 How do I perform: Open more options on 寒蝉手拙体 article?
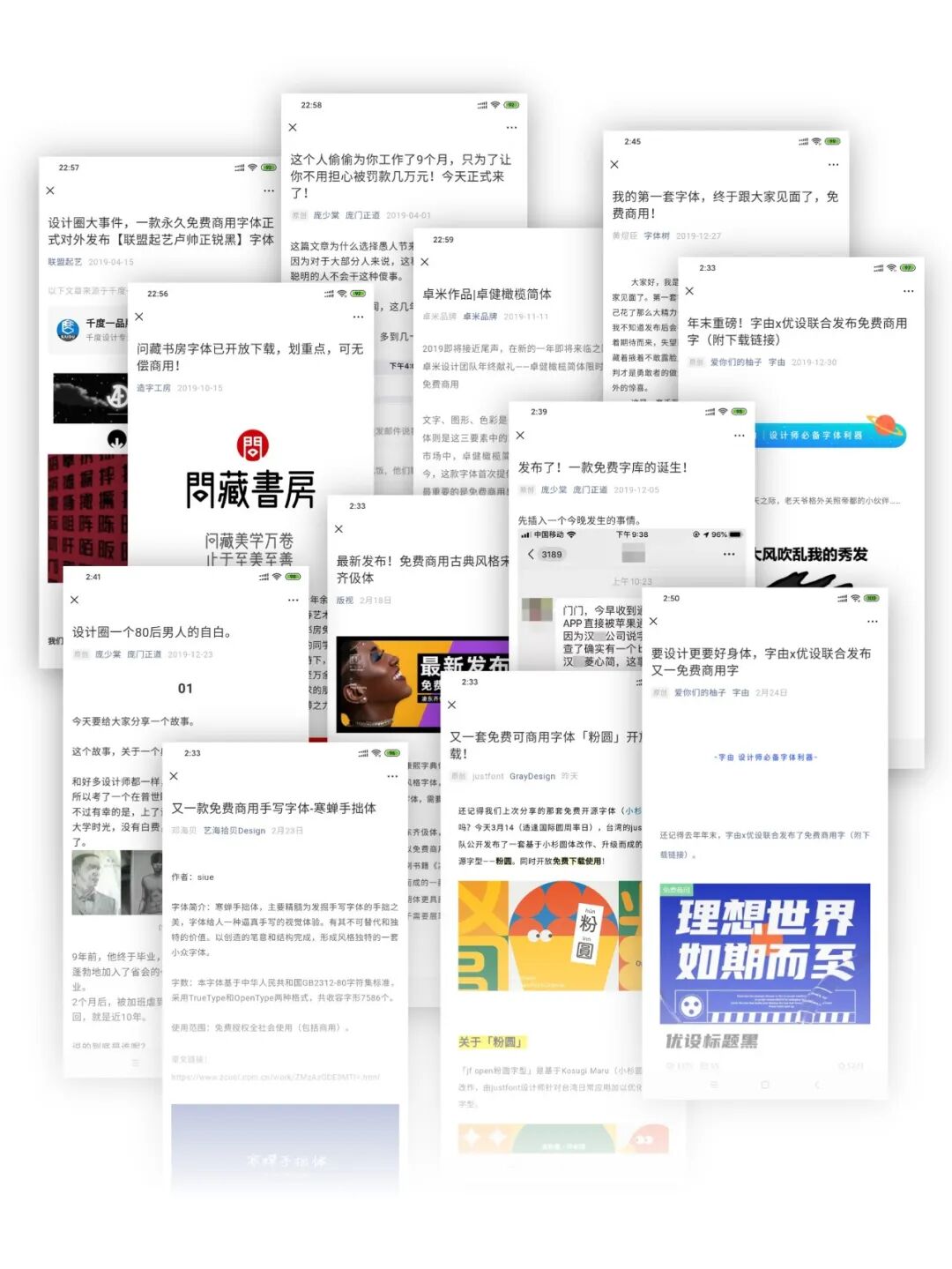[x=392, y=776]
